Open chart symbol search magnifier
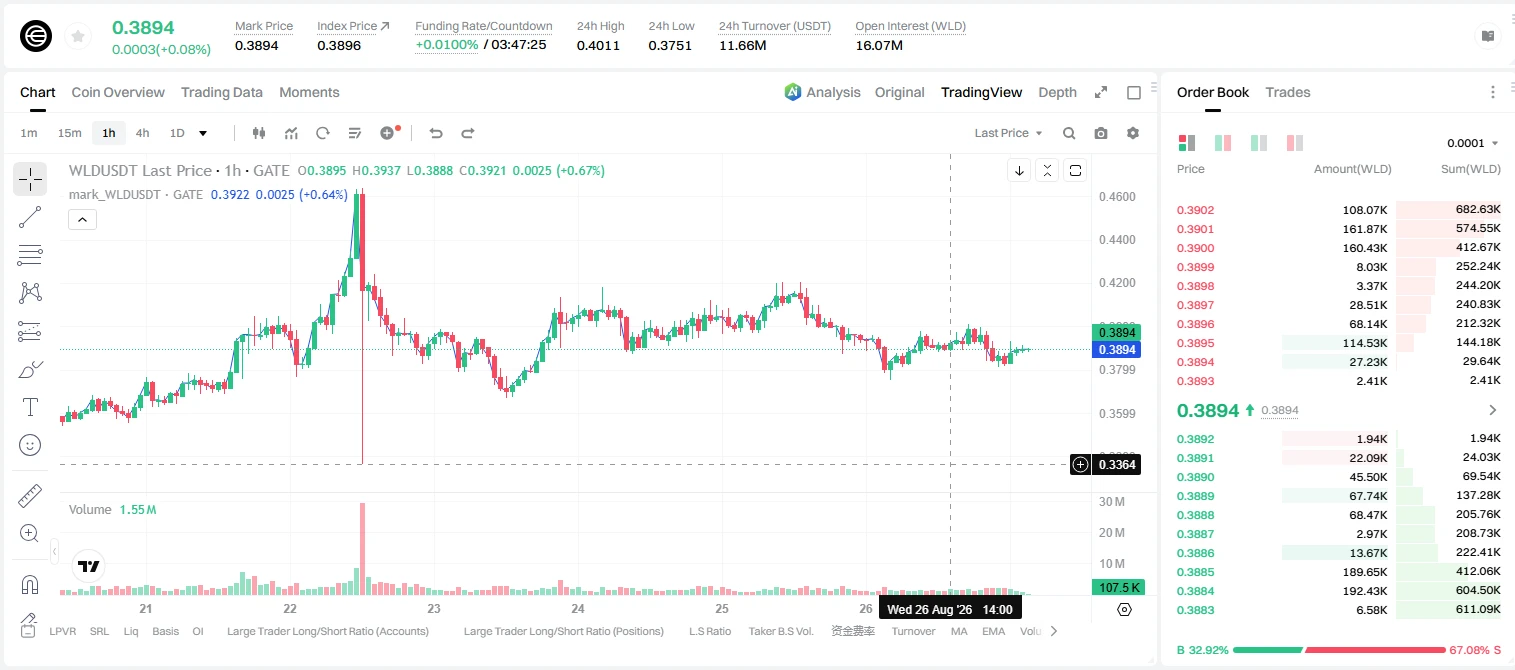Viewport: 1515px width, 670px height. (x=1069, y=133)
